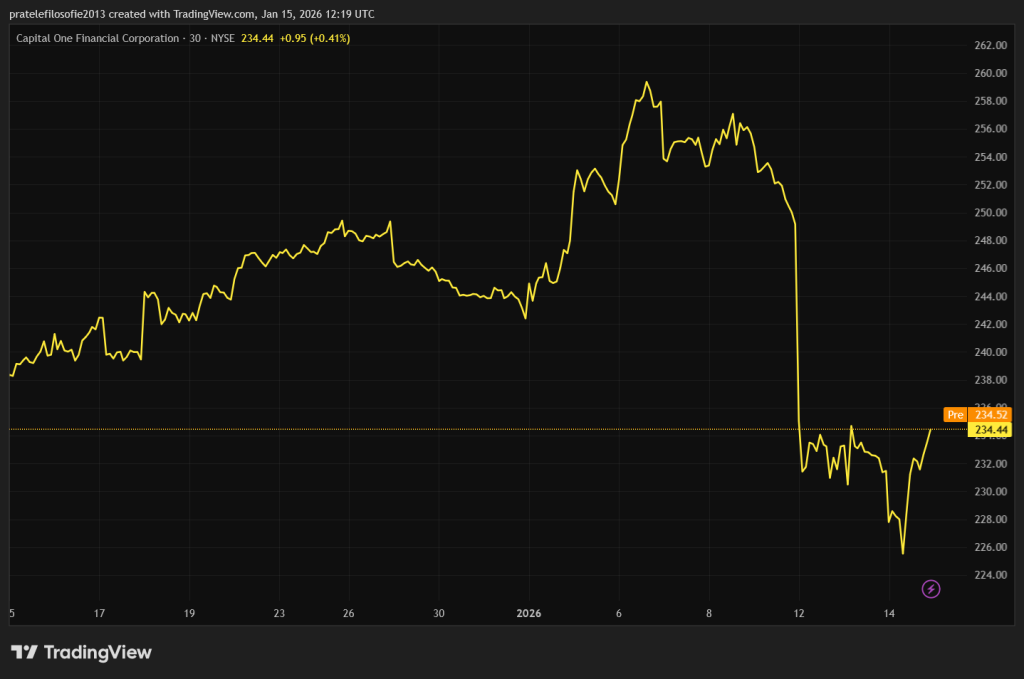Click the 250.00 price axis label
The image size is (1024, 679).
(988, 213)
